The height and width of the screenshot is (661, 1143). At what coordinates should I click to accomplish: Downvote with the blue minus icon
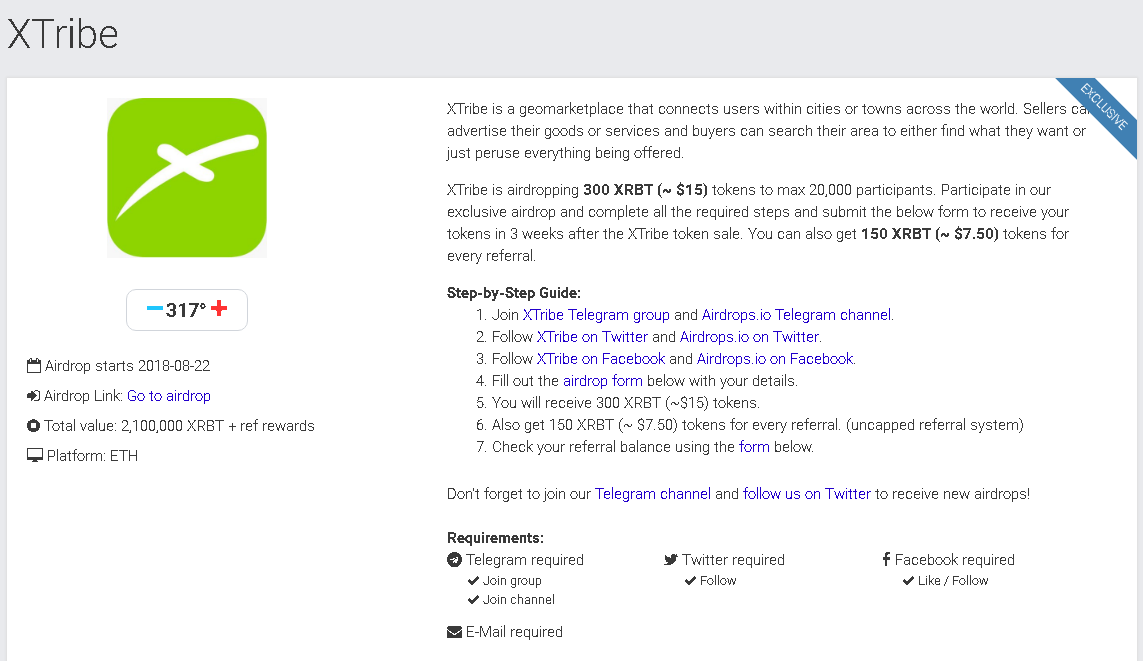point(154,309)
